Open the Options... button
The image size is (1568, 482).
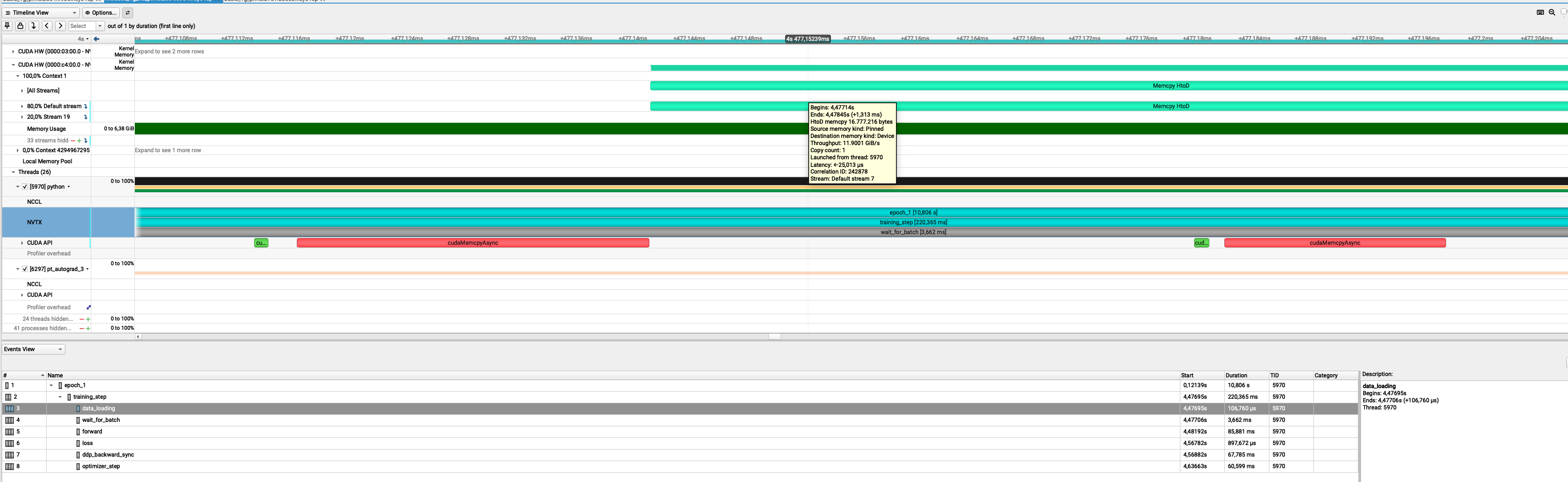coord(101,12)
